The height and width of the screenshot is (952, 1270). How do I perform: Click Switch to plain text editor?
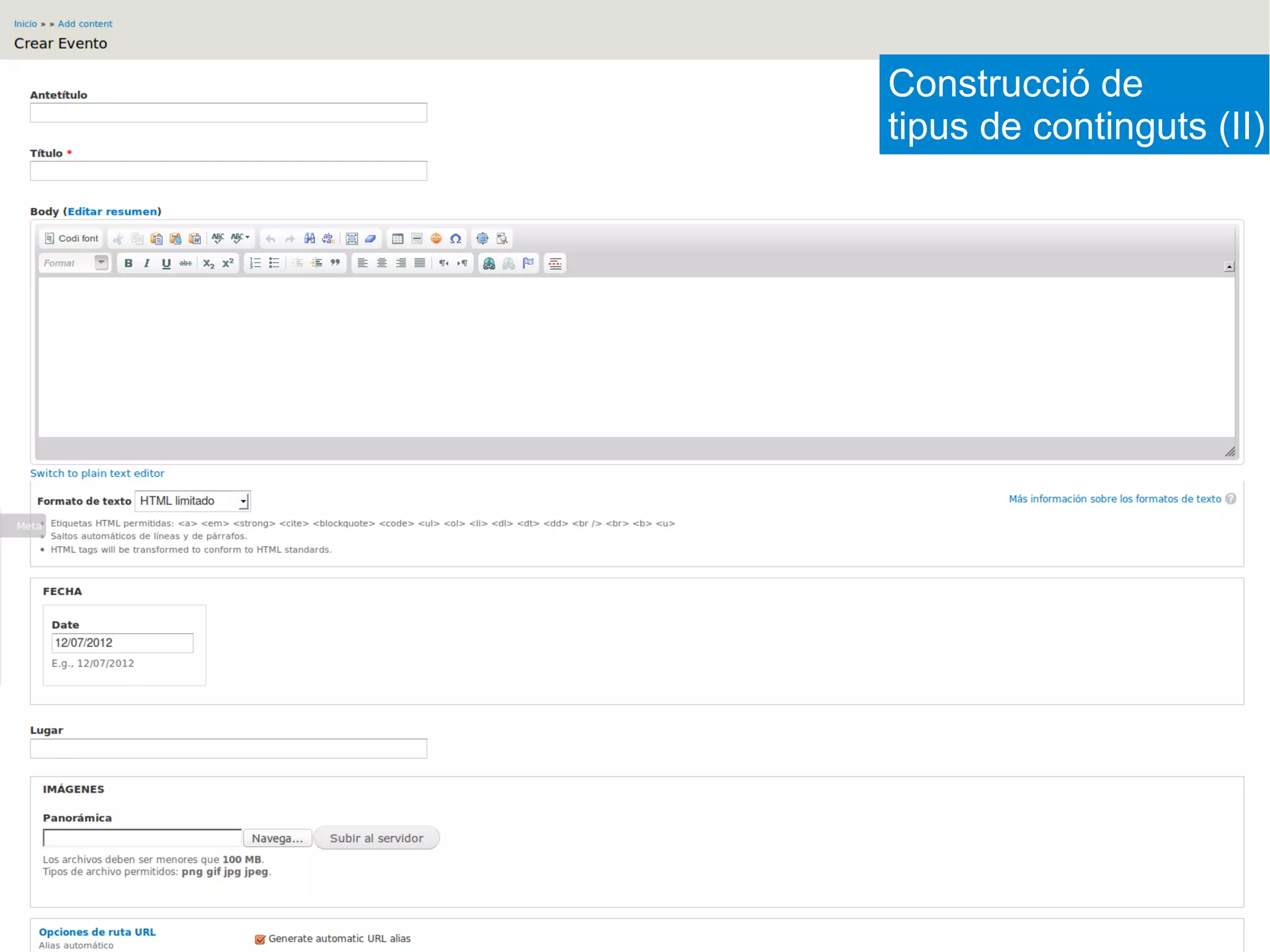(97, 473)
